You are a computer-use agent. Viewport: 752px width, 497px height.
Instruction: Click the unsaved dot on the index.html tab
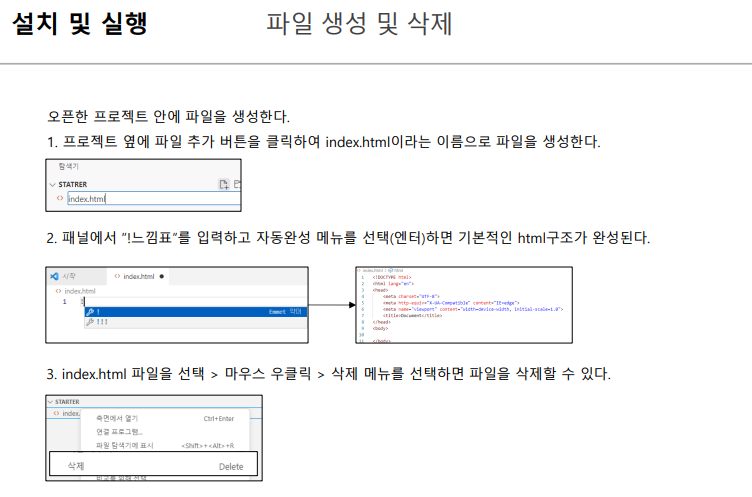162,276
